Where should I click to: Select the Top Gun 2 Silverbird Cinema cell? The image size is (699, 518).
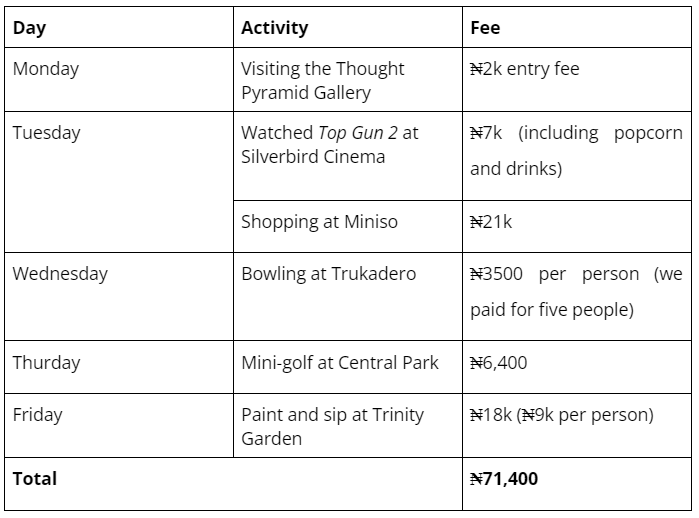click(x=329, y=145)
